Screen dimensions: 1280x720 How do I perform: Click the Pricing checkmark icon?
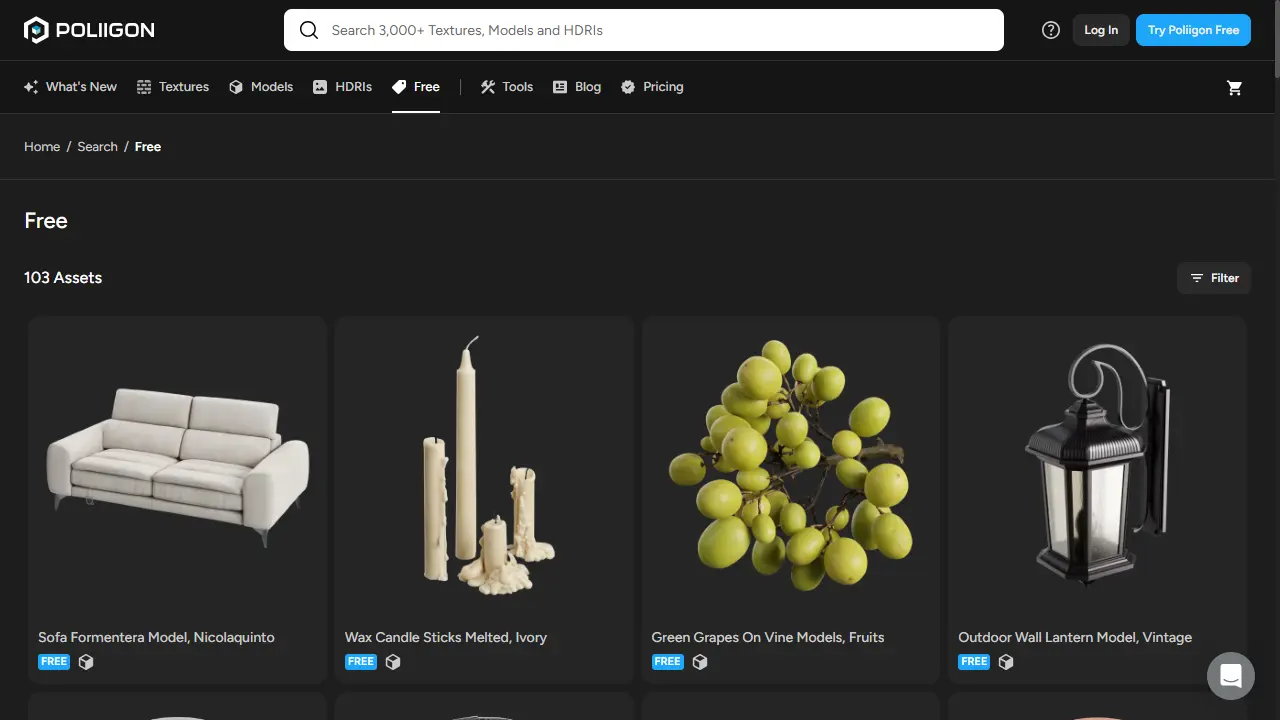click(x=628, y=87)
